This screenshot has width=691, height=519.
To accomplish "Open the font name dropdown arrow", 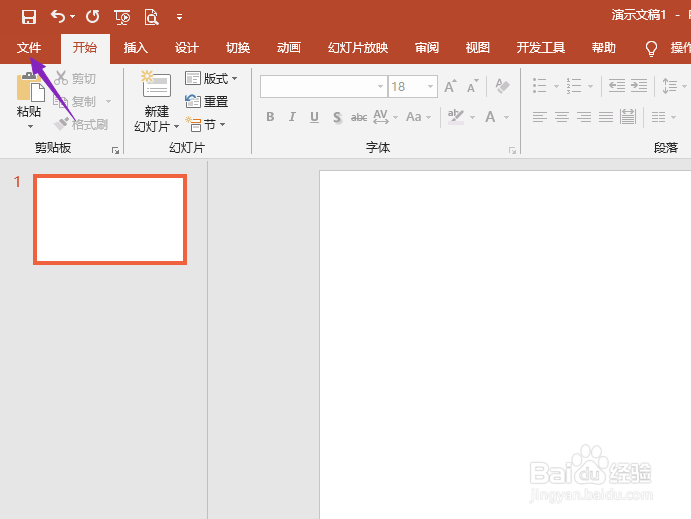I will (381, 86).
